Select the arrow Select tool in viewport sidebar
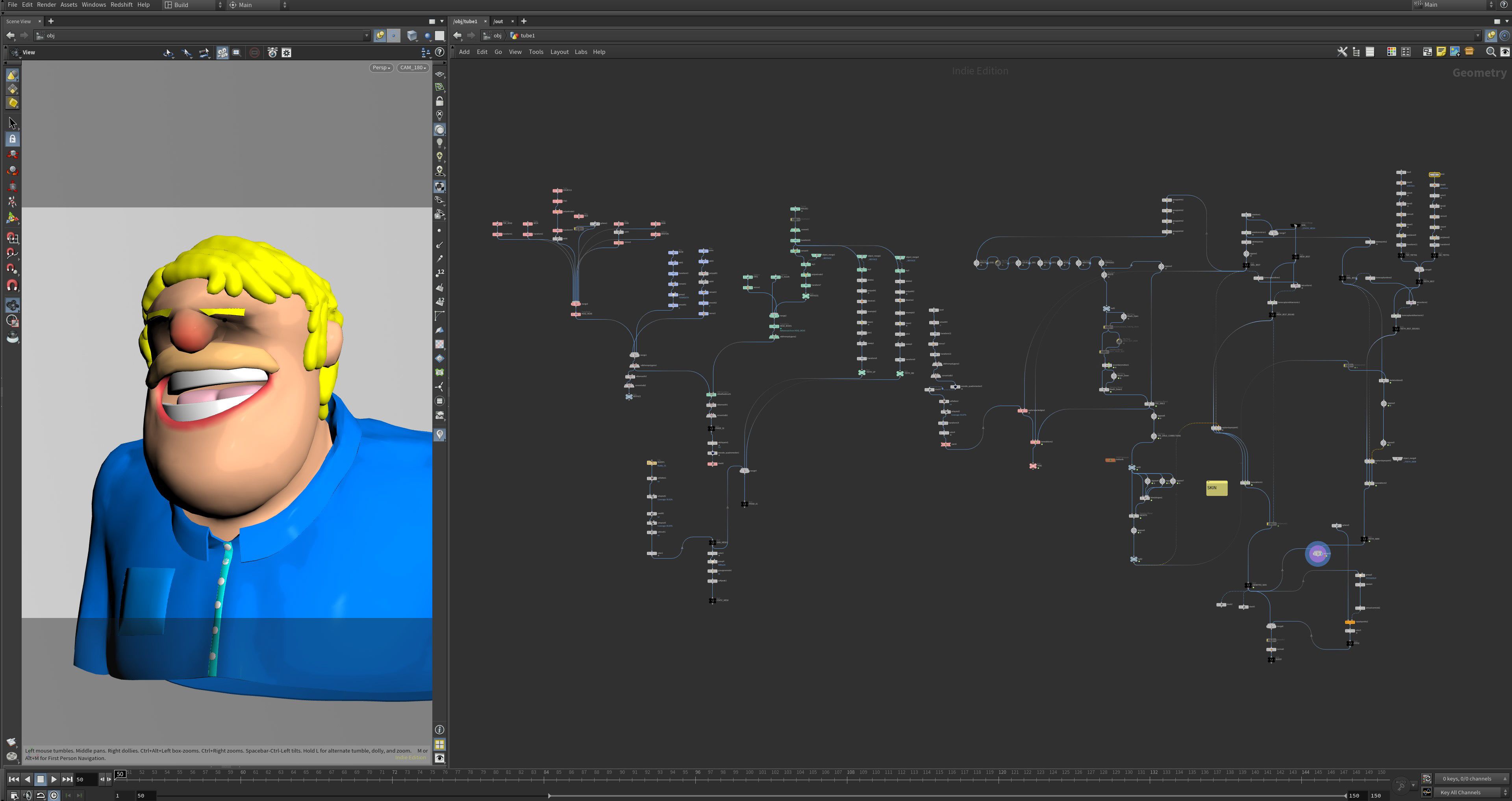Viewport: 1512px width, 801px height. pos(12,123)
